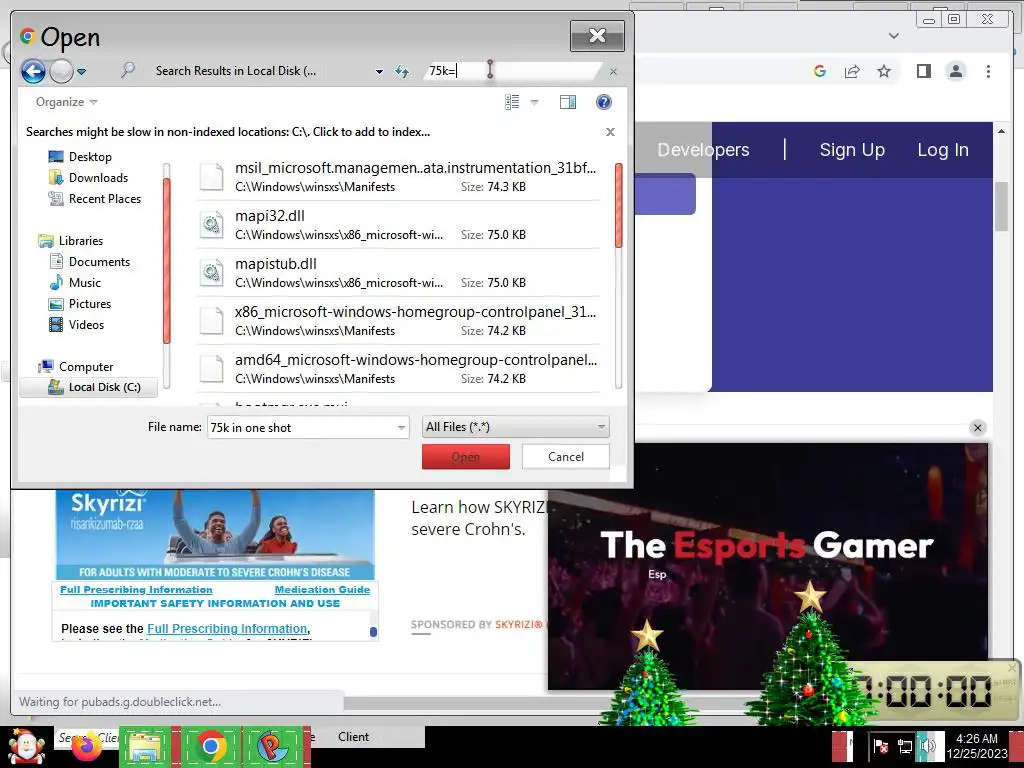Click the Santa Start button
The image size is (1024, 768).
coord(26,746)
